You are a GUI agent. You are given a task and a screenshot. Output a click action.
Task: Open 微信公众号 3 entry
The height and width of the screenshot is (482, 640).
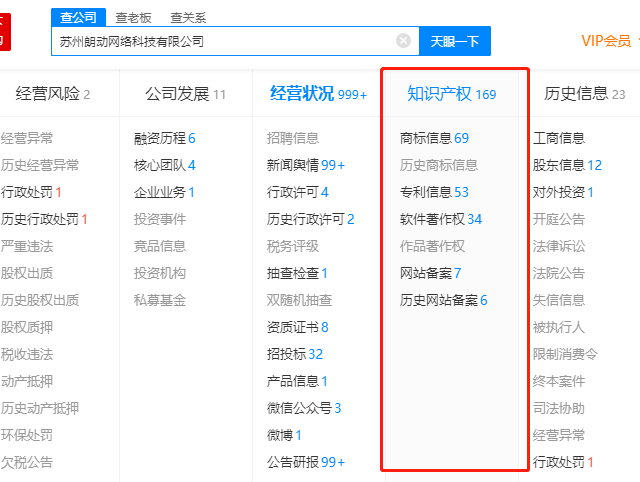pyautogui.click(x=304, y=408)
